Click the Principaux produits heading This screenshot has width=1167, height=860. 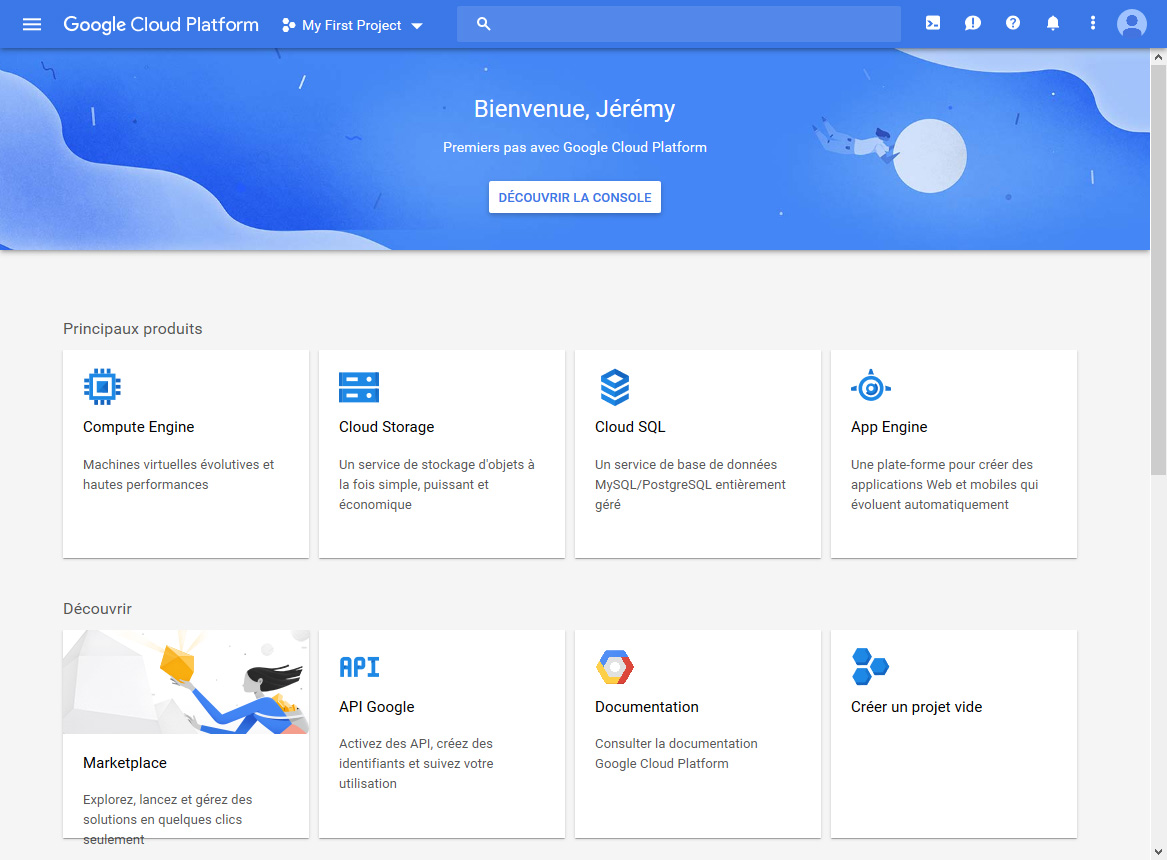click(132, 329)
